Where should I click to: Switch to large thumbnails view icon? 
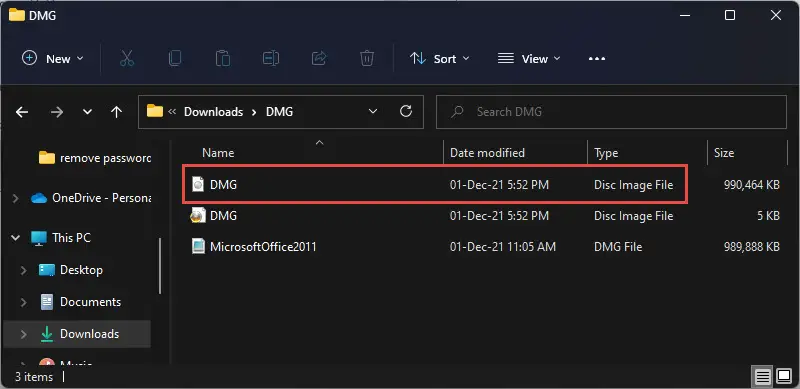[x=784, y=377]
